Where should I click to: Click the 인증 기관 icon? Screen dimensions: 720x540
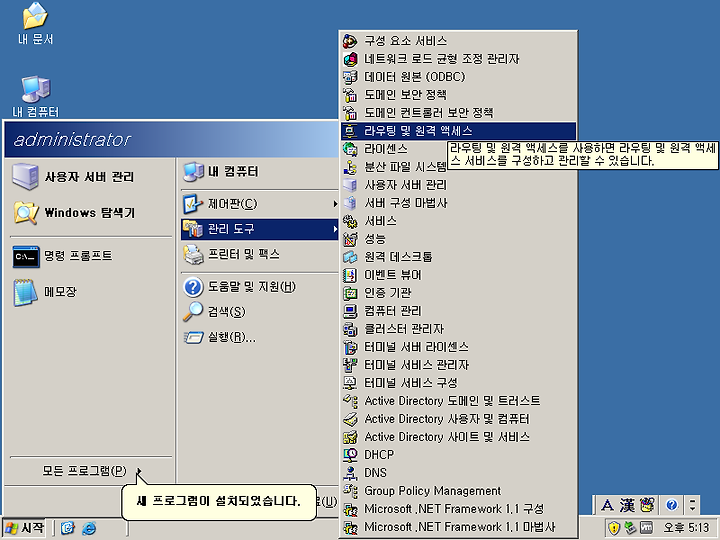pyautogui.click(x=350, y=293)
